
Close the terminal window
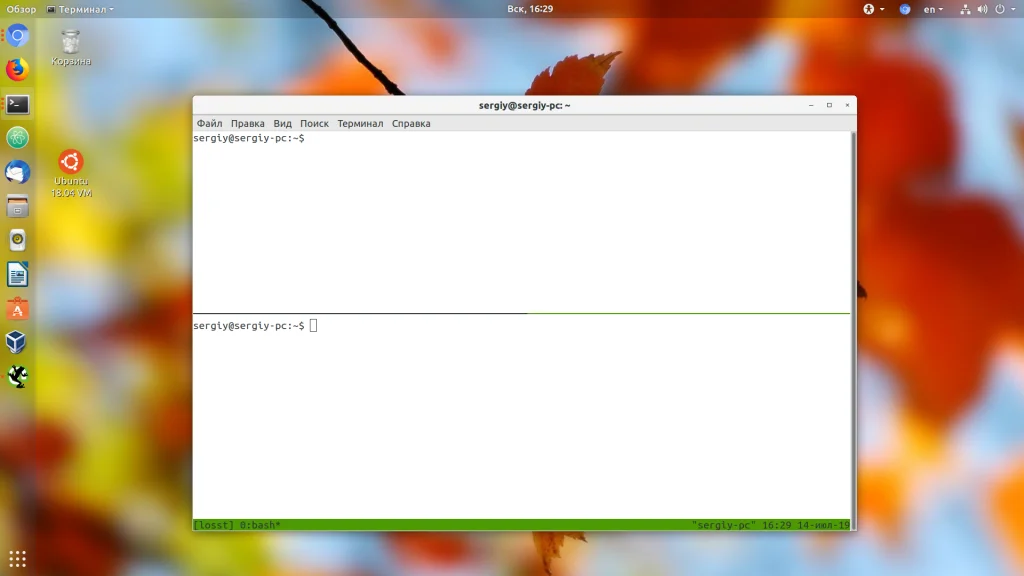(x=848, y=105)
